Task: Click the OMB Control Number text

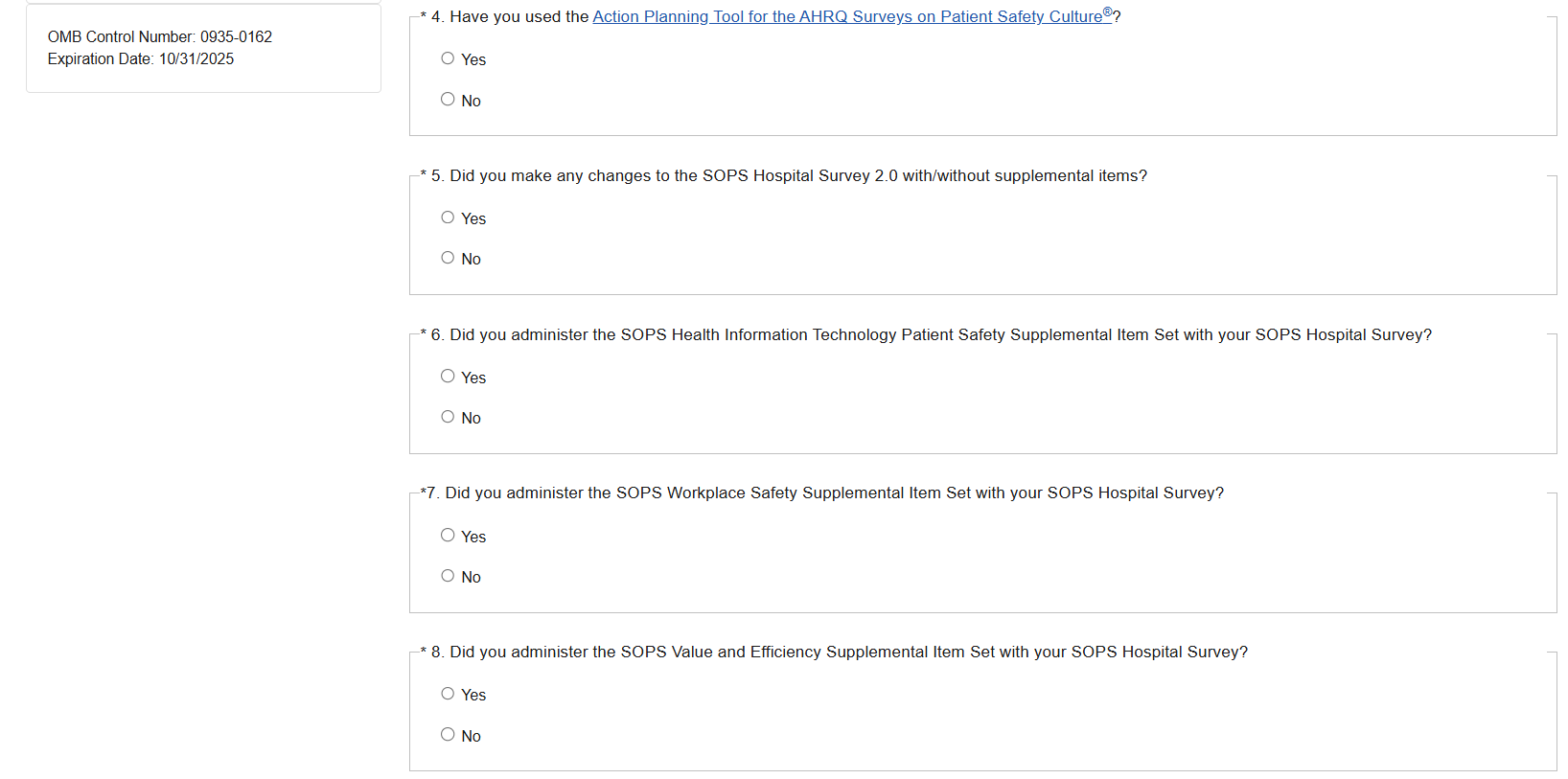Action: (160, 37)
